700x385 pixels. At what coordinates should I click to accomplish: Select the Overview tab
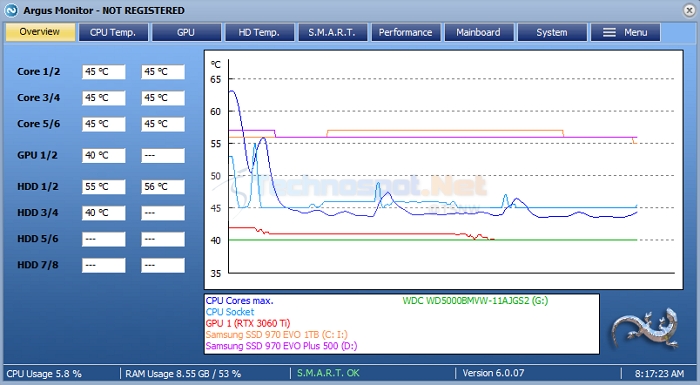(40, 32)
